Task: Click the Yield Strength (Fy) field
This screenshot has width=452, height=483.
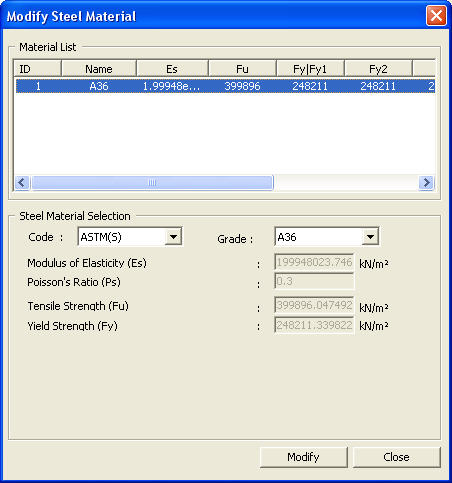Action: [x=314, y=325]
